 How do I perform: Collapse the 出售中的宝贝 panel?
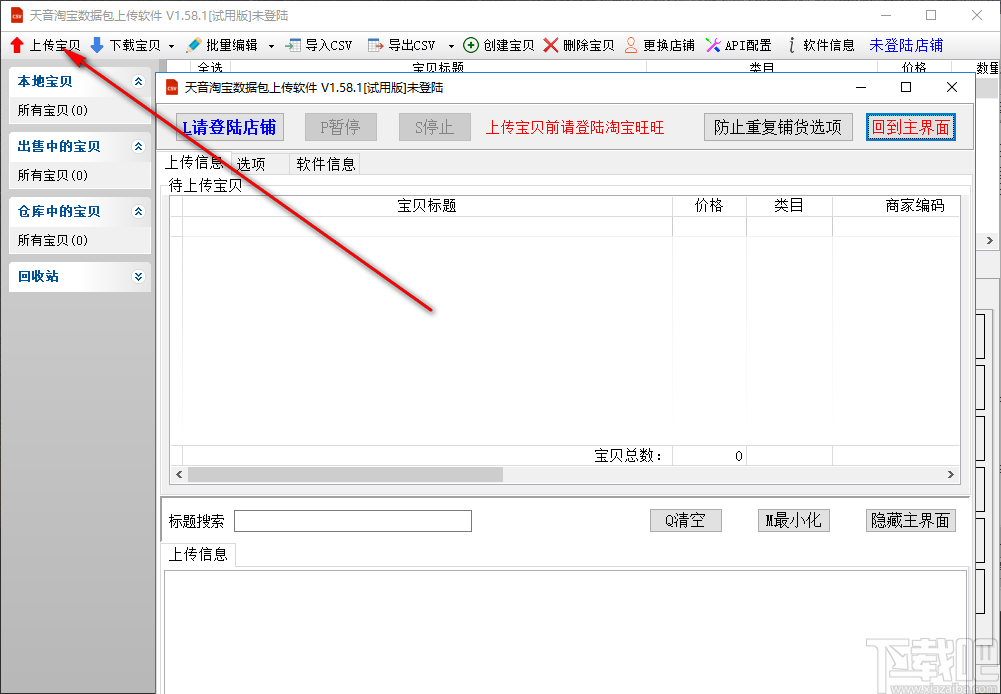click(138, 147)
